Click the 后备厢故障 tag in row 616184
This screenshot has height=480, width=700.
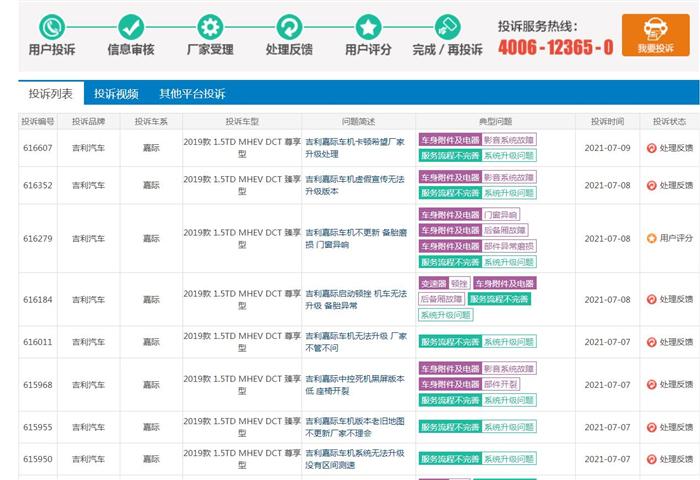[442, 299]
